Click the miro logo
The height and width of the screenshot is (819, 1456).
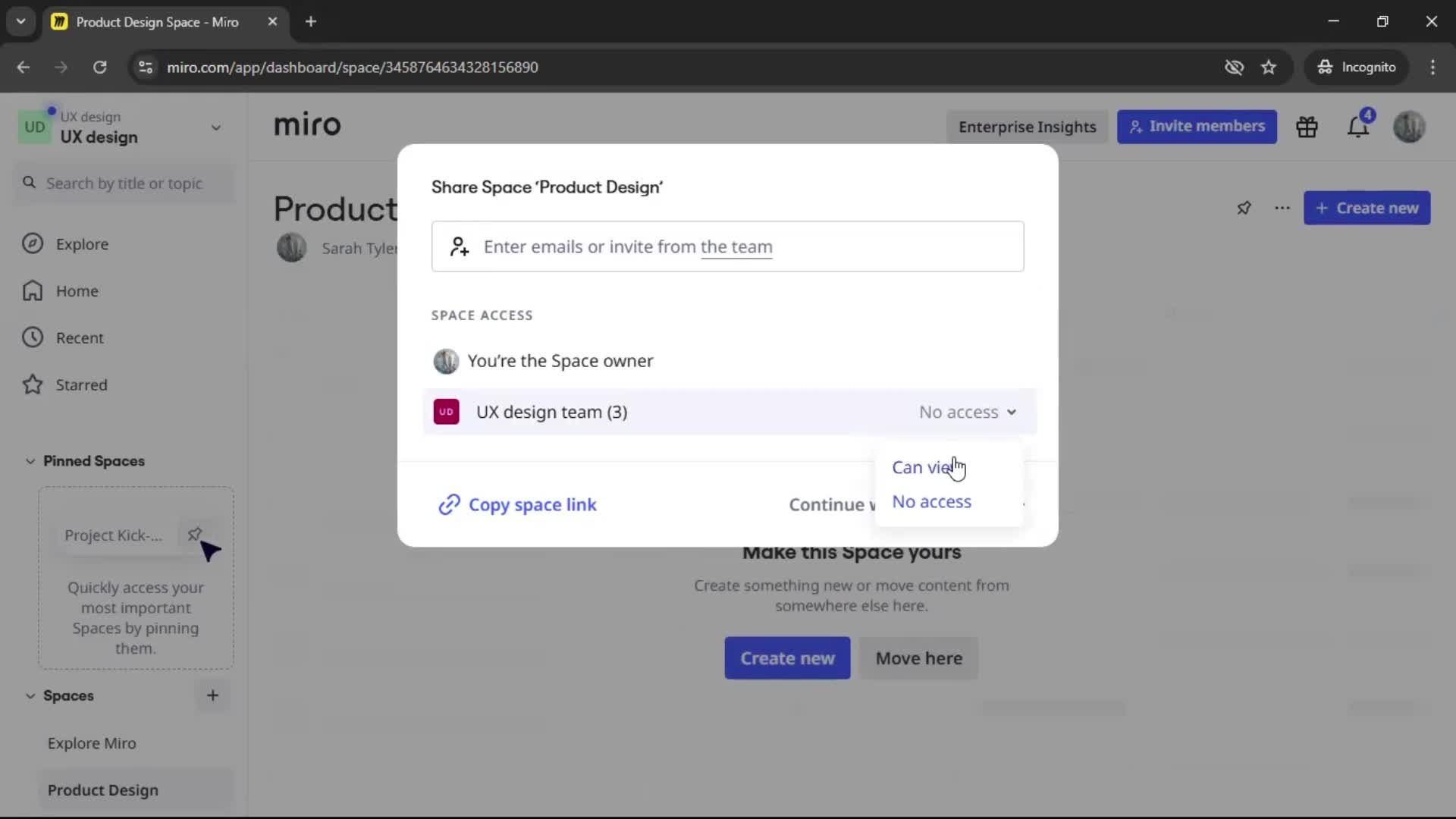307,125
